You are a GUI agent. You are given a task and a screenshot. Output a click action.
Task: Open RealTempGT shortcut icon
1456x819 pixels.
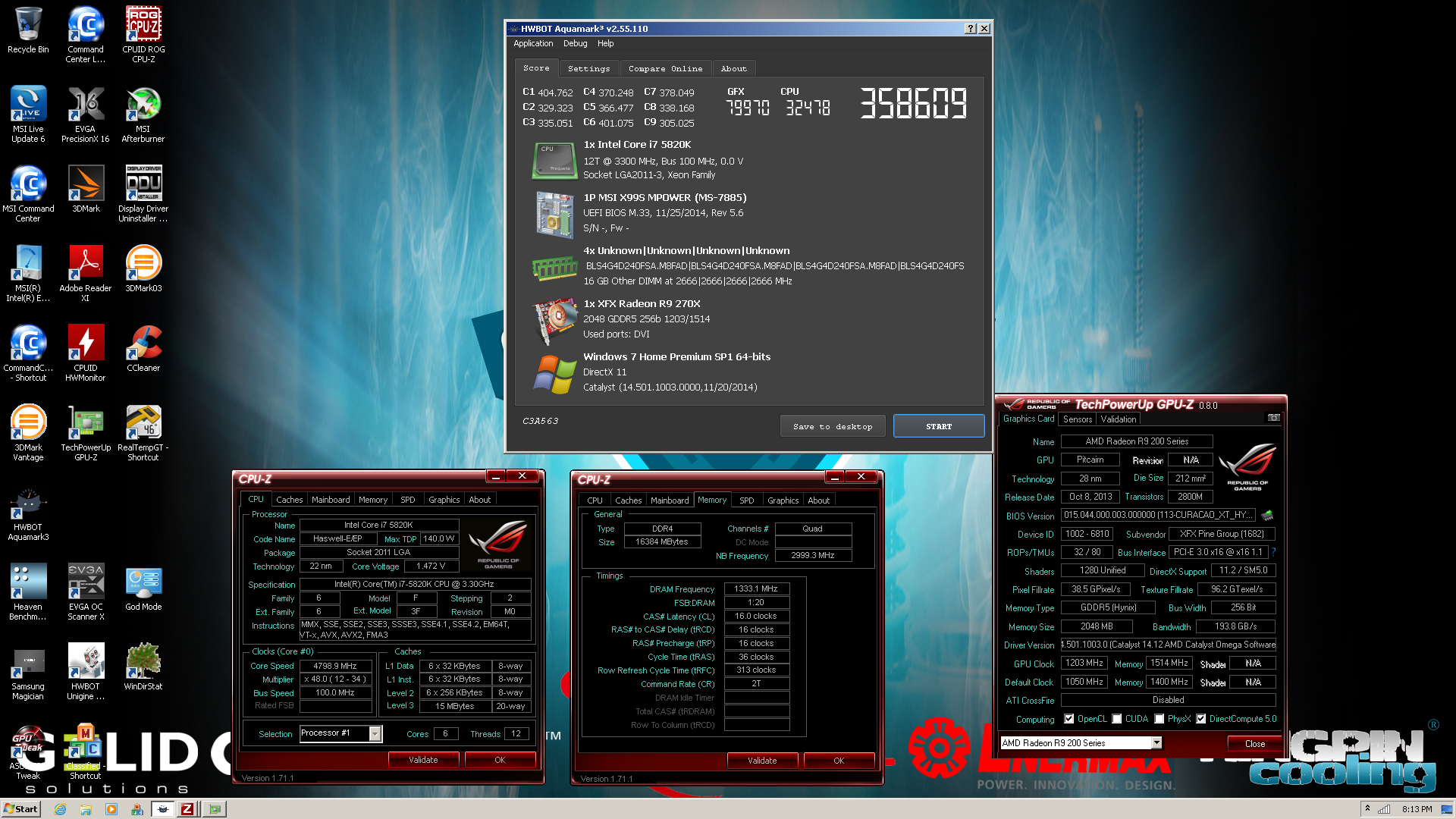coord(143,433)
